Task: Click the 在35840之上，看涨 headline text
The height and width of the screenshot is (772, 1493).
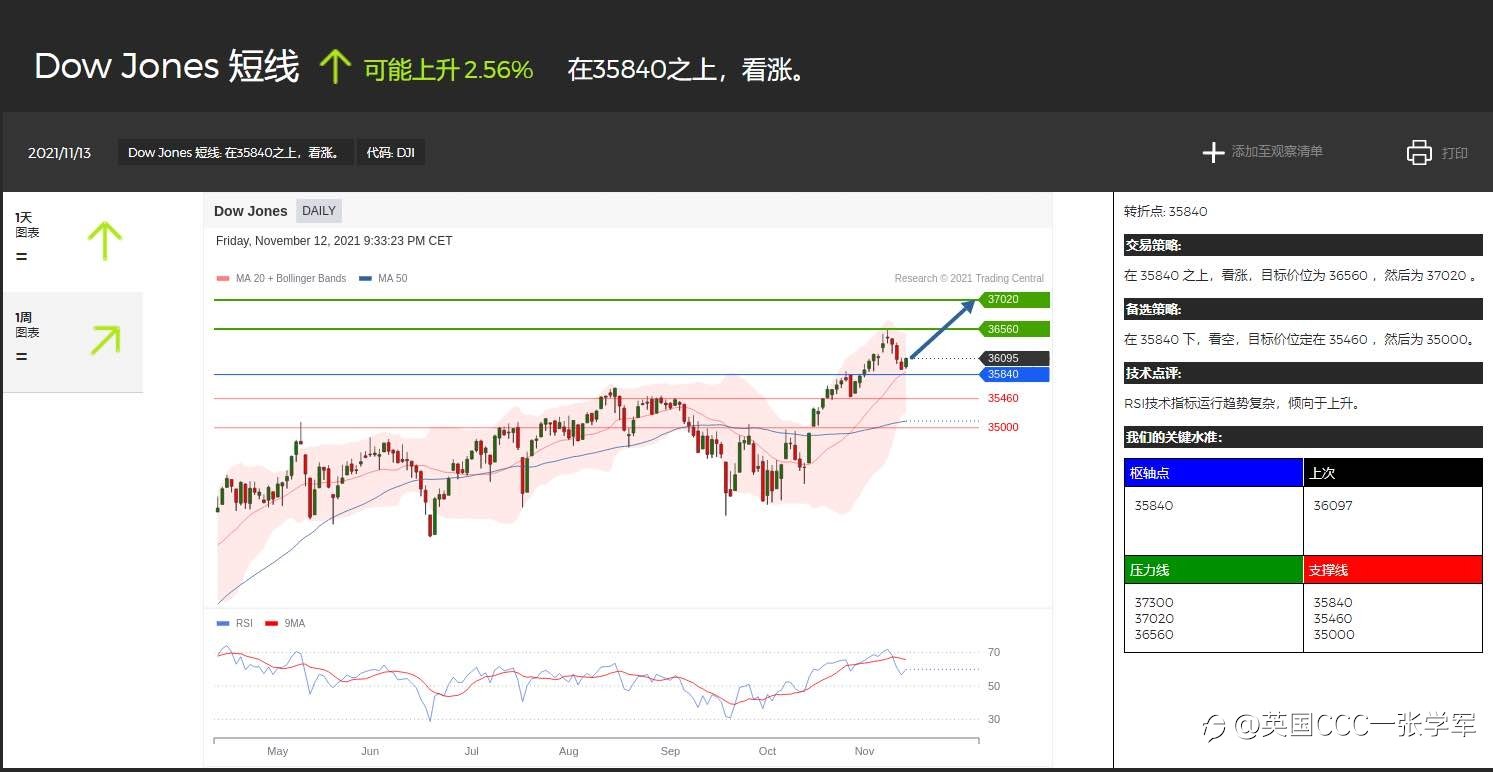Action: 687,69
